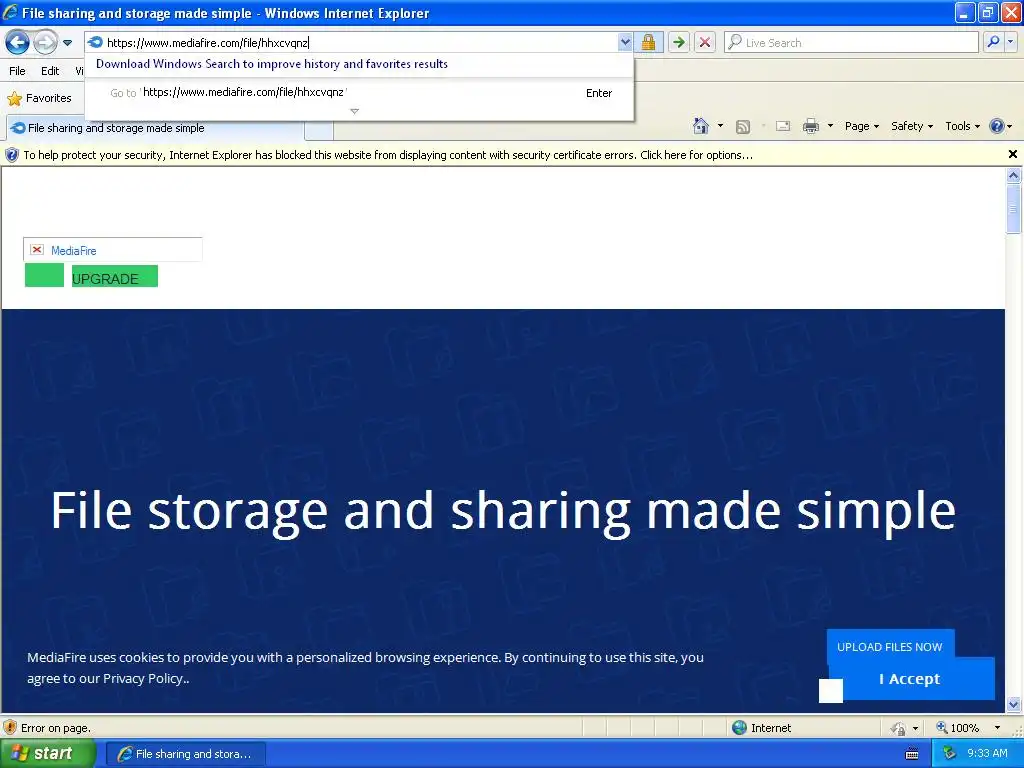The width and height of the screenshot is (1024, 768).
Task: Click the I Accept cookies button
Action: coord(910,679)
